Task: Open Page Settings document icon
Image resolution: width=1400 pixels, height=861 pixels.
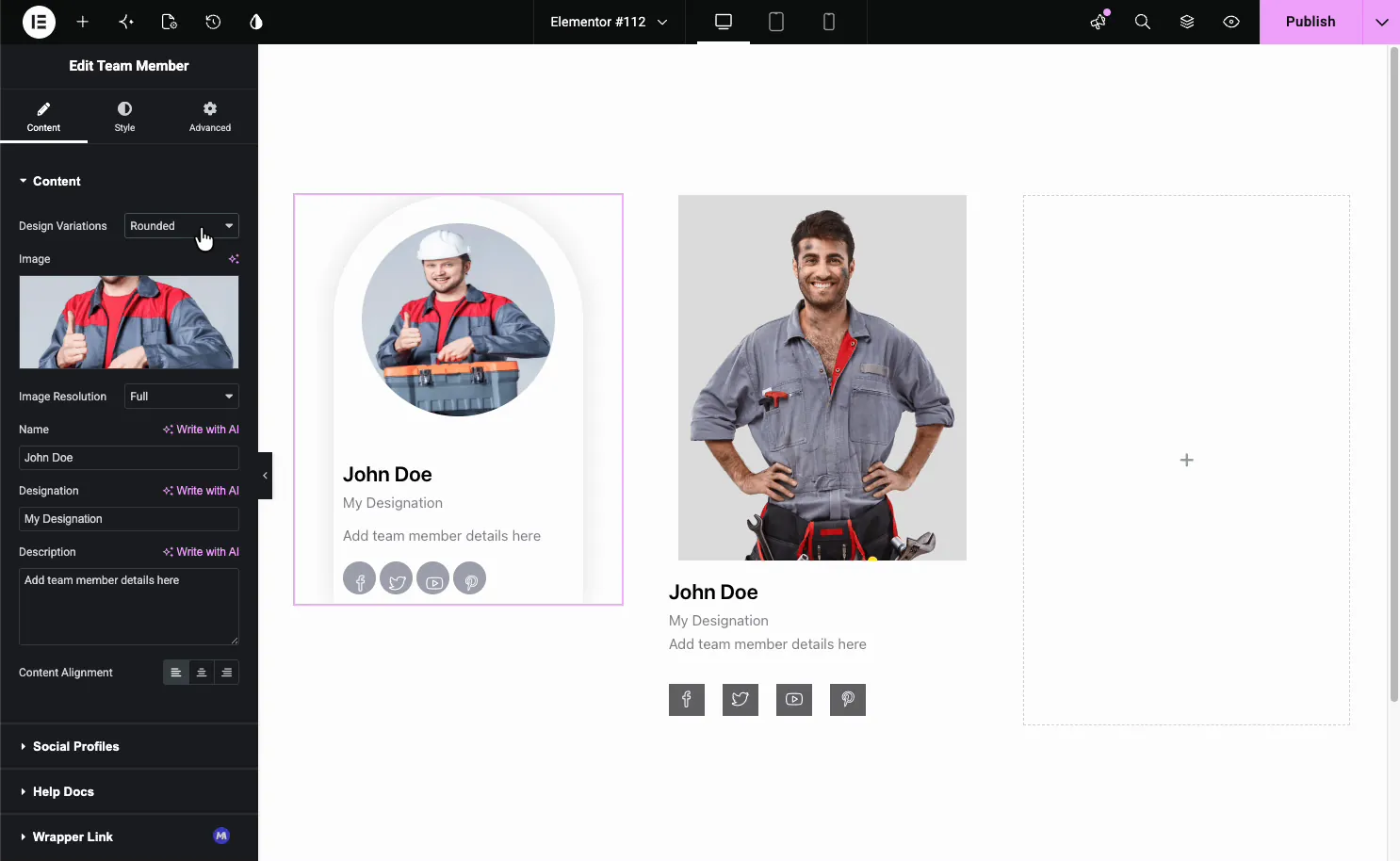Action: click(x=170, y=22)
